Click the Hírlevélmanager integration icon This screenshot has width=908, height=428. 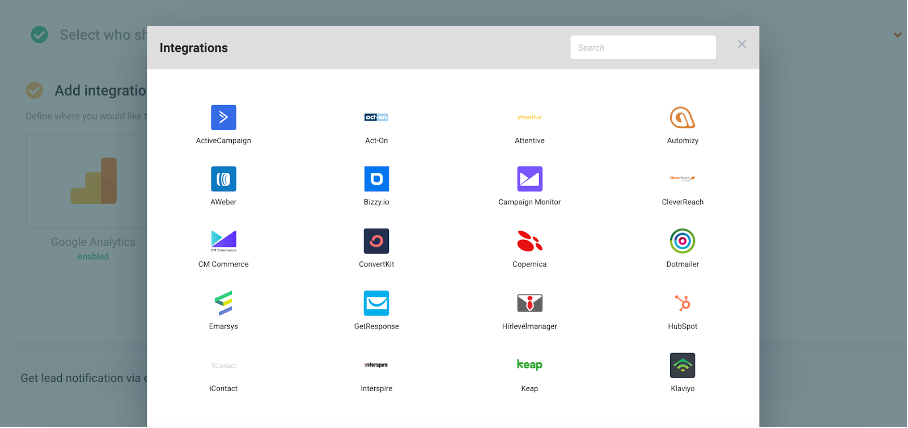pyautogui.click(x=529, y=303)
